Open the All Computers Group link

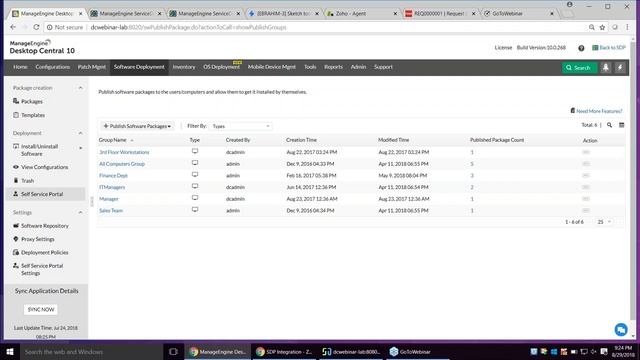(x=122, y=164)
